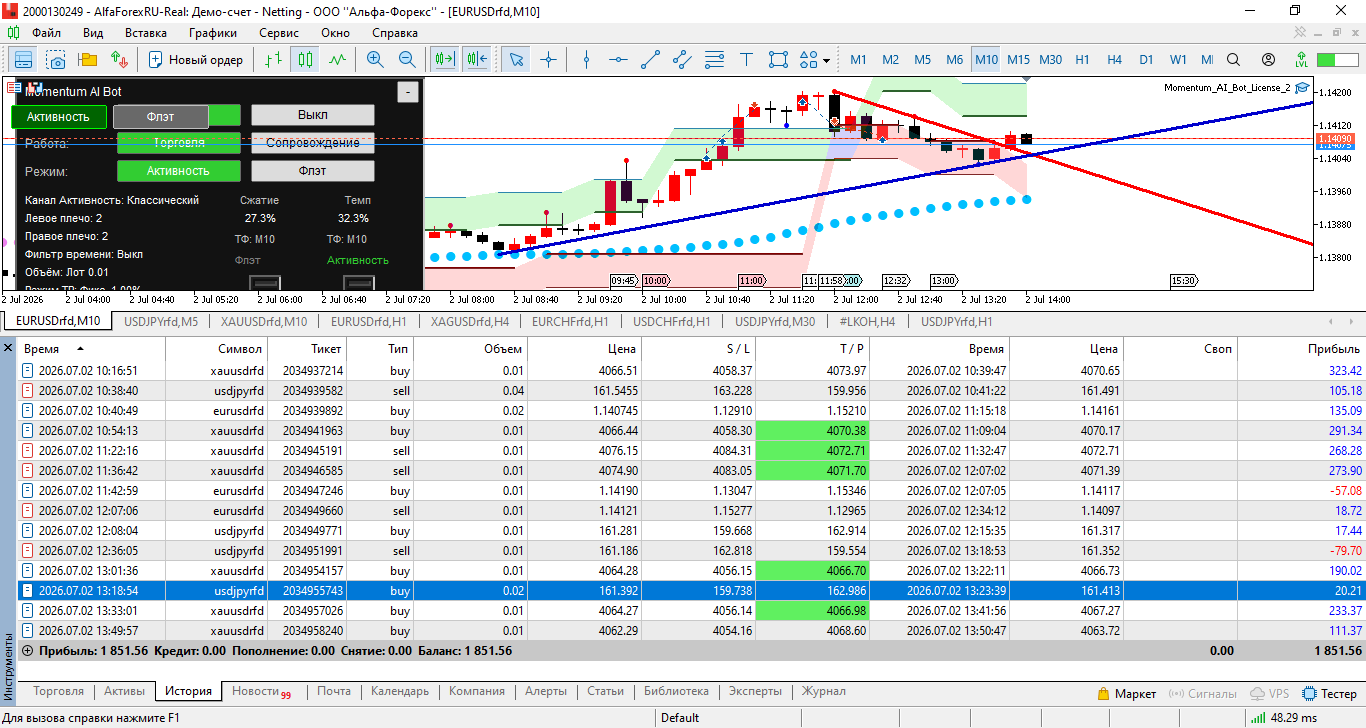Open the search magnifier icon
The width and height of the screenshot is (1366, 728).
[1234, 60]
